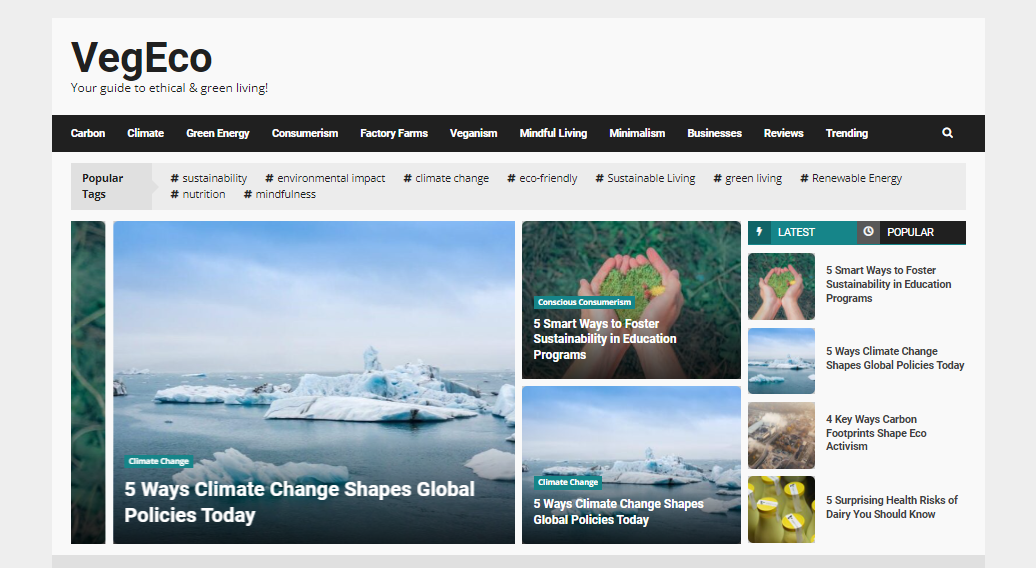Open Reviews in the nav bar

tap(784, 133)
